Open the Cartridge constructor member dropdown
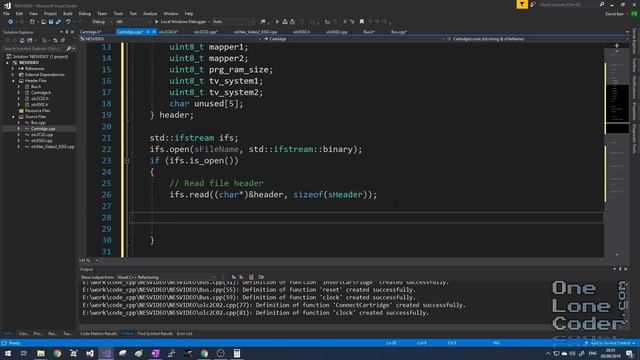 (536, 39)
